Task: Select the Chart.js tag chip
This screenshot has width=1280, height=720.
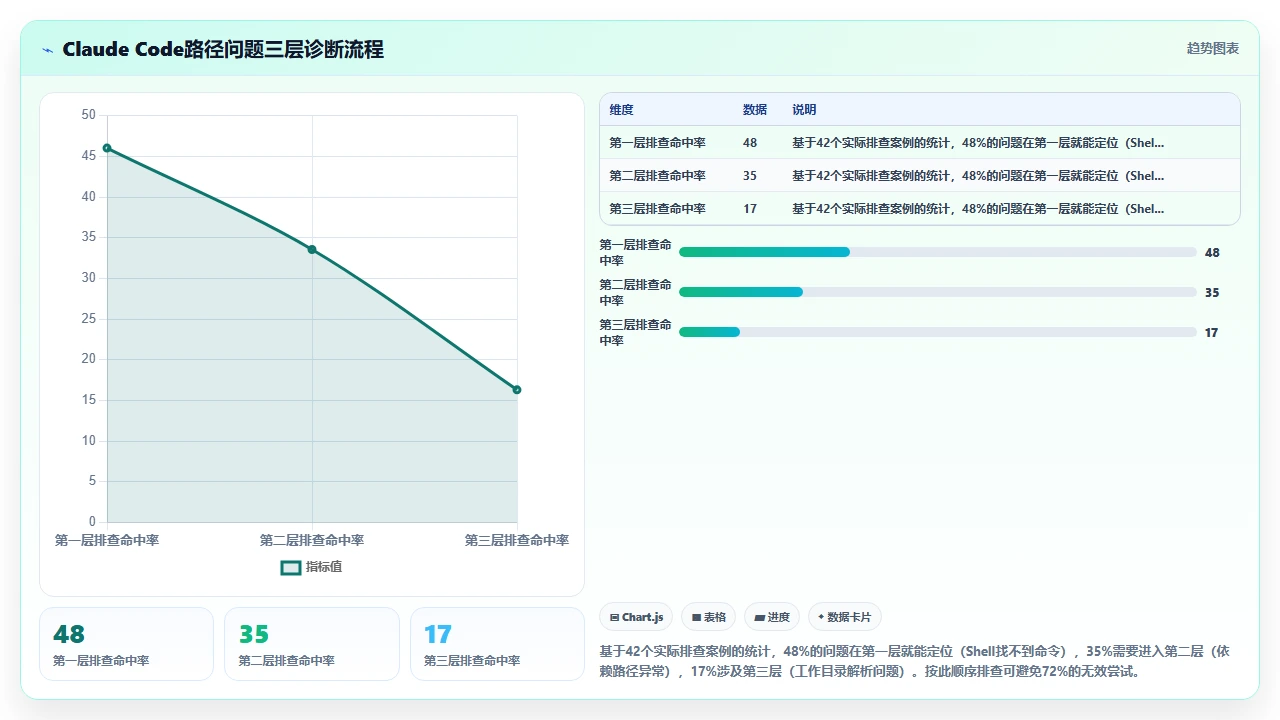Action: 636,617
